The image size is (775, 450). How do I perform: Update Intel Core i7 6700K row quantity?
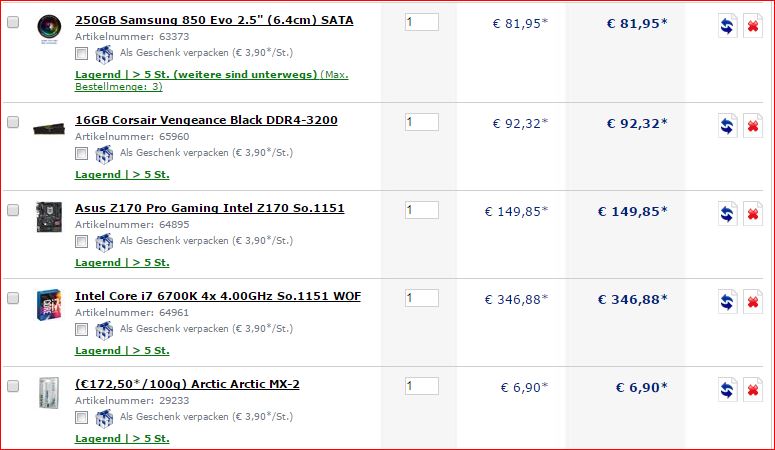727,302
